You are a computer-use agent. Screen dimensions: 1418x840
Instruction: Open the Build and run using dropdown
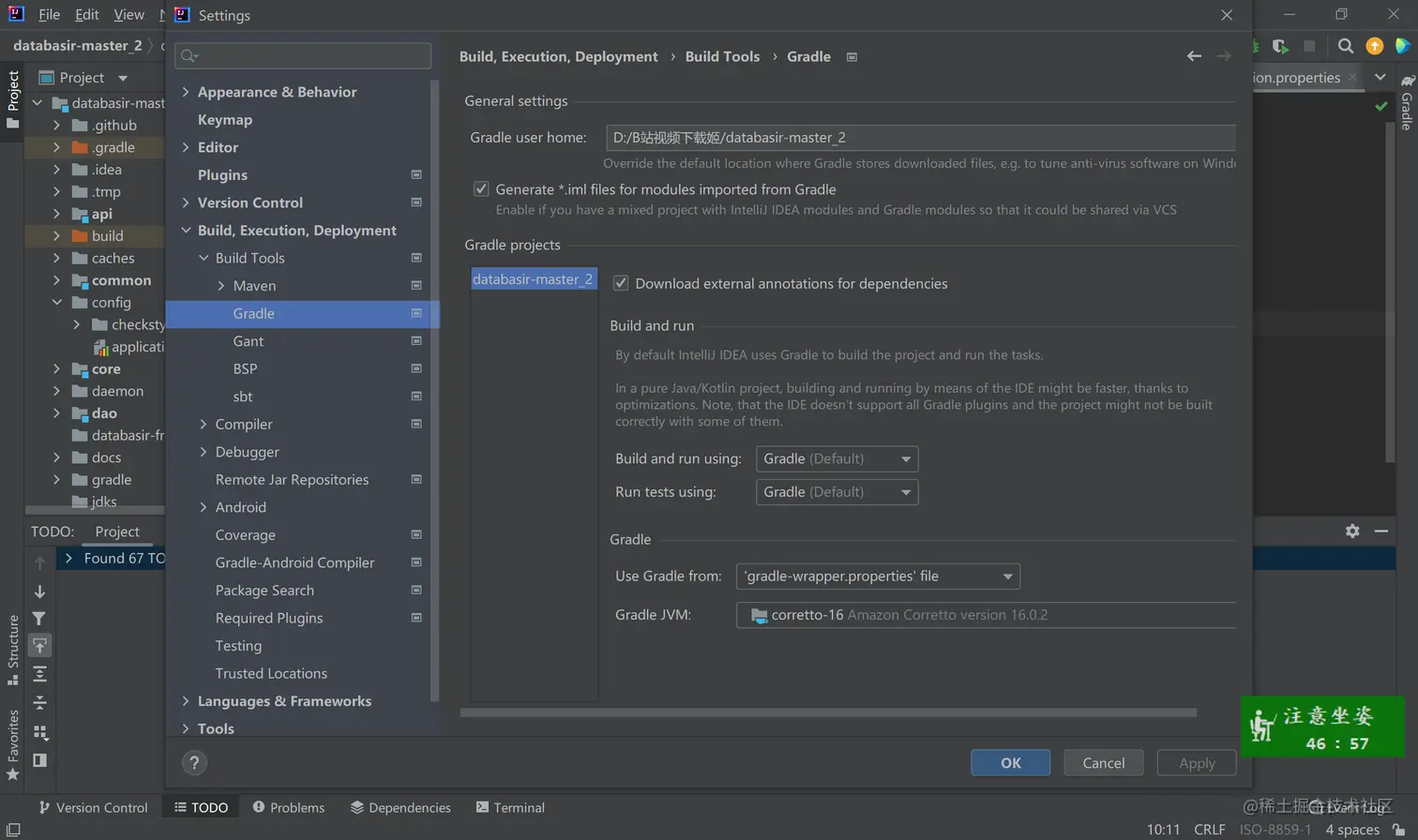tap(837, 458)
